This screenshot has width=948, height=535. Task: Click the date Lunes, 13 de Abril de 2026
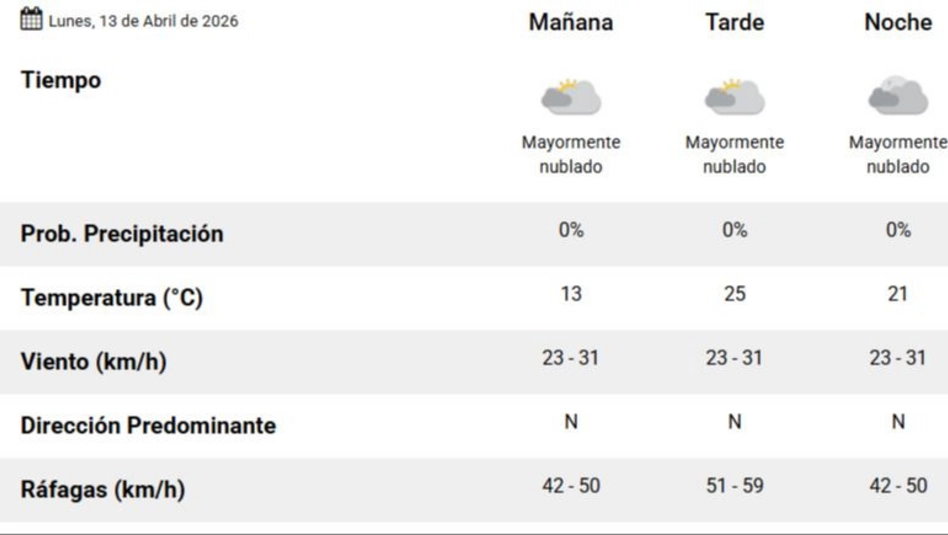pyautogui.click(x=143, y=21)
